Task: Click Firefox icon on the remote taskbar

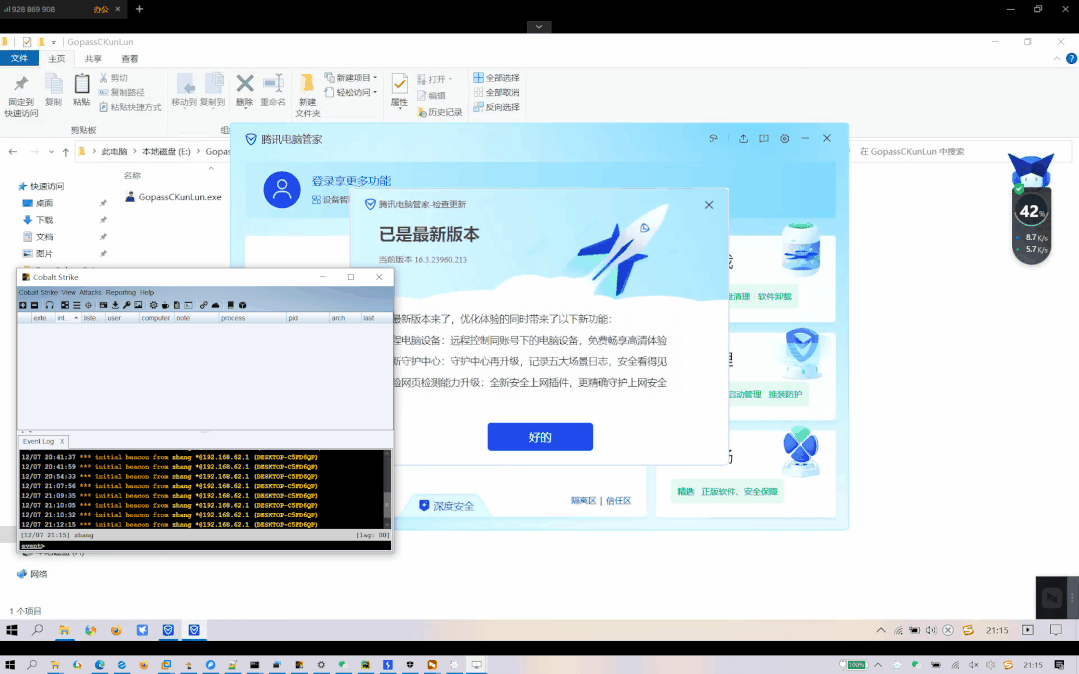Action: click(x=116, y=630)
